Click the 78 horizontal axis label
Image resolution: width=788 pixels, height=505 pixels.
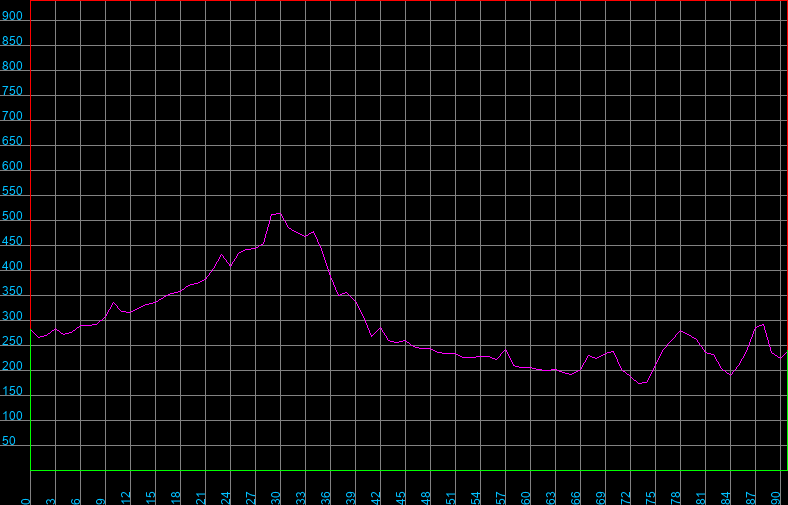pos(676,498)
